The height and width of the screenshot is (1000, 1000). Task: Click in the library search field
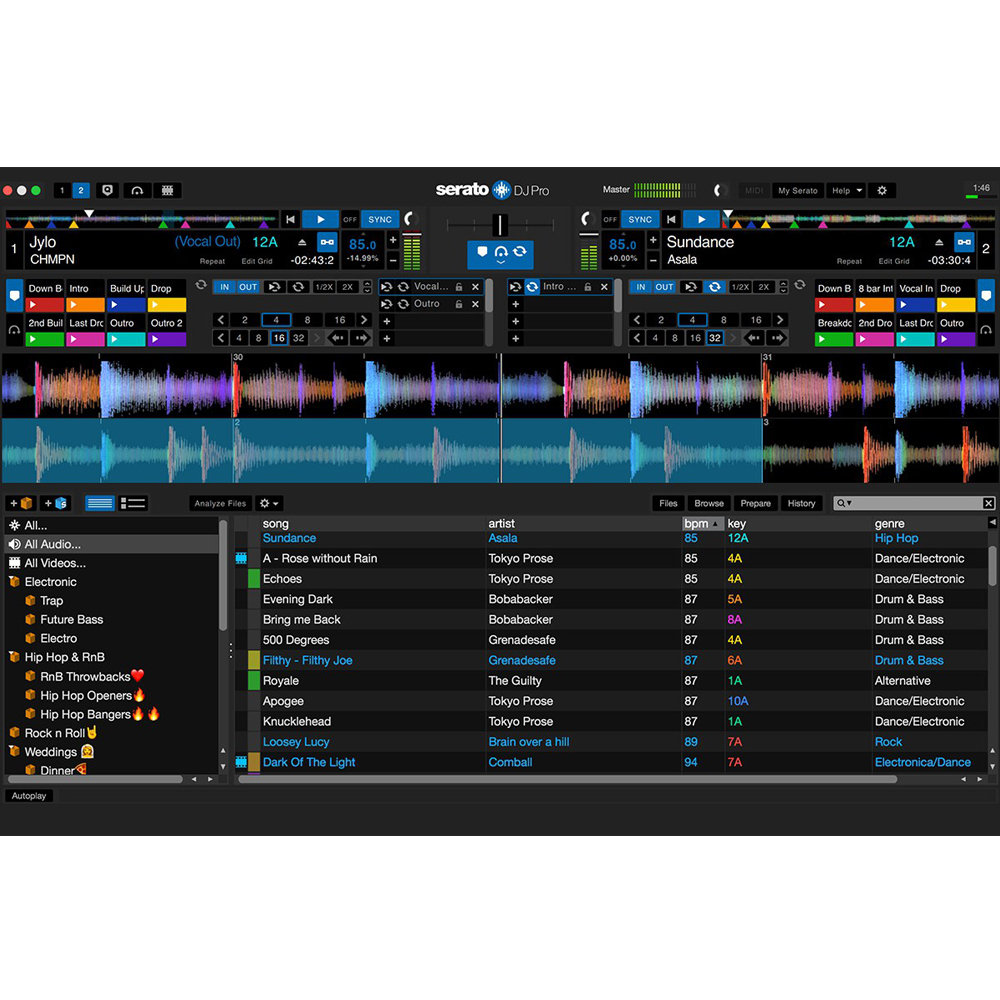pyautogui.click(x=914, y=503)
